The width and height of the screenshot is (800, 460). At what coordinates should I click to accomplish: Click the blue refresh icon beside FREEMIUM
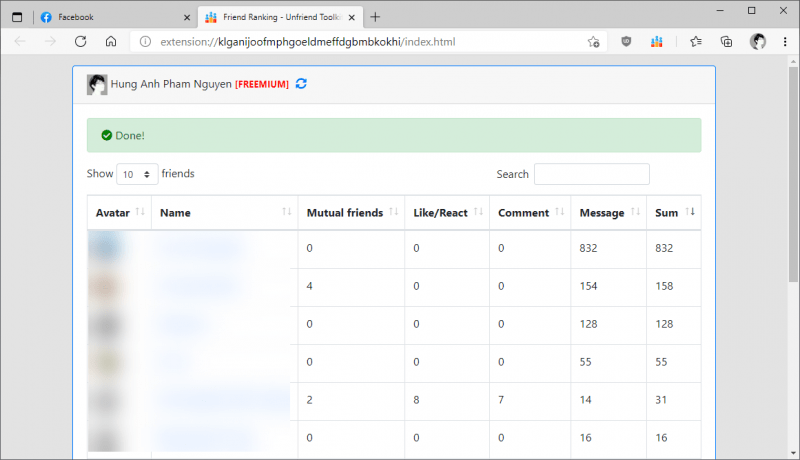coord(301,84)
